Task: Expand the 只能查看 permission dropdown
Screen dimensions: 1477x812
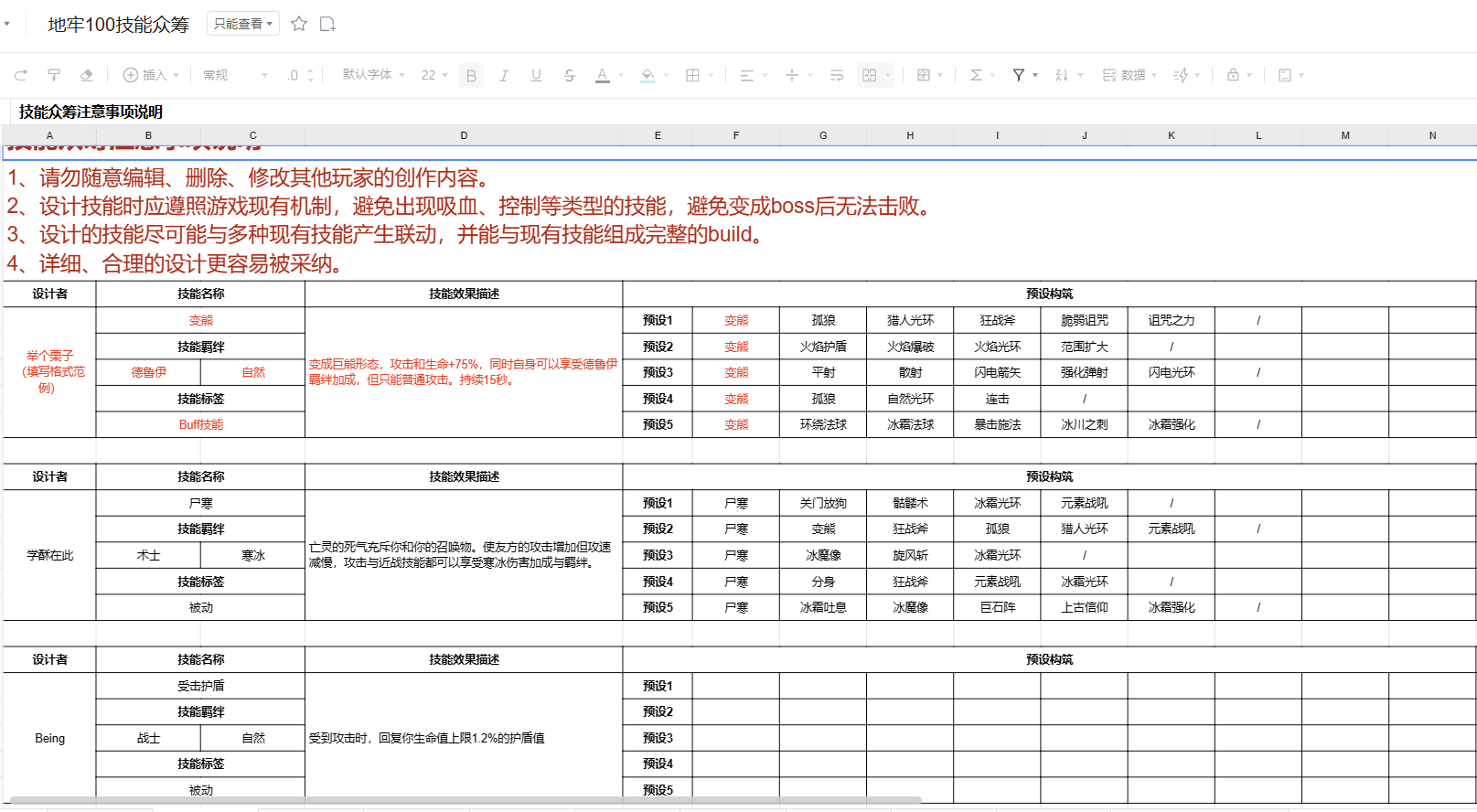Action: (x=243, y=24)
